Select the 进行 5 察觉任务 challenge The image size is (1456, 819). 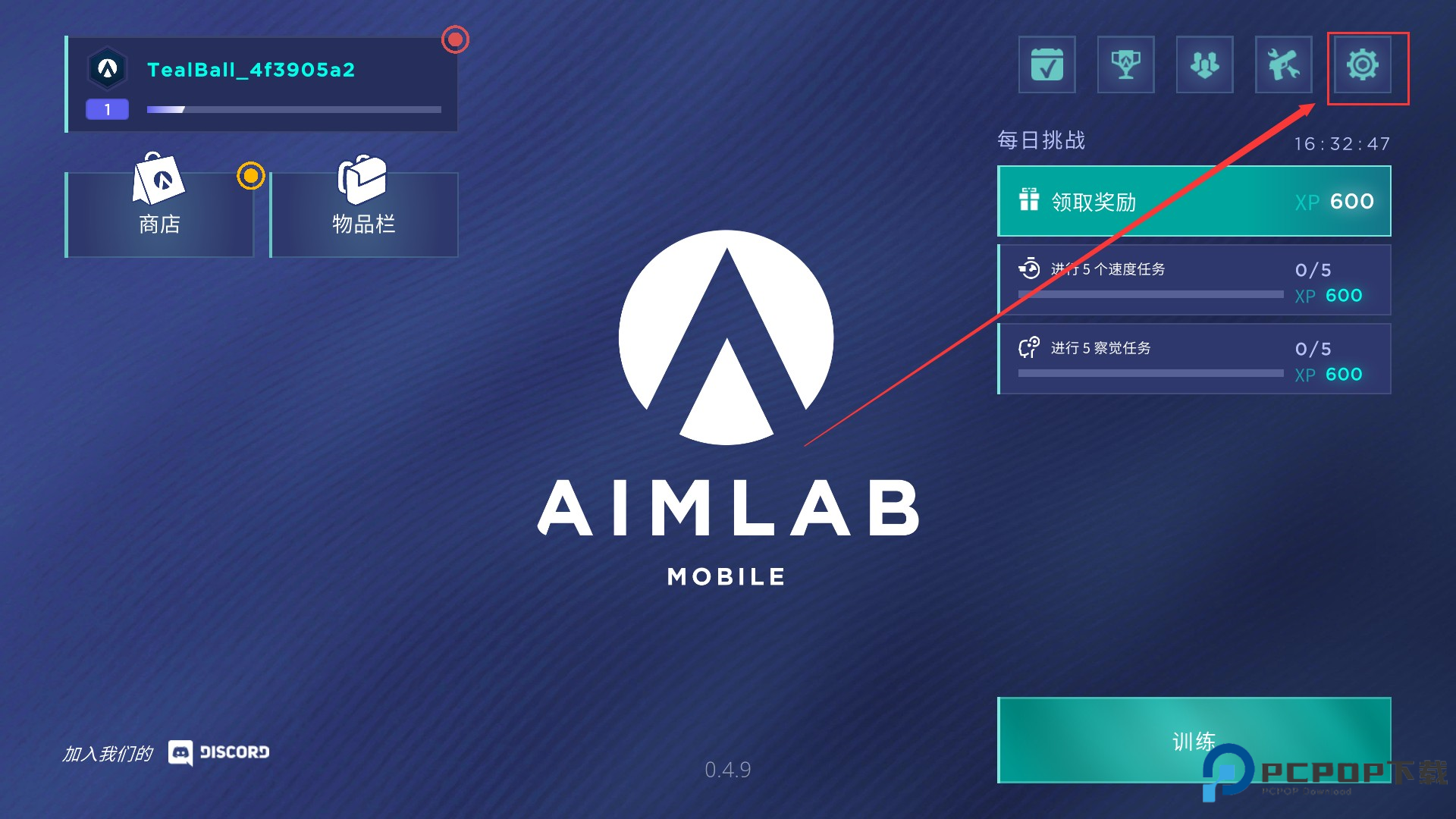pos(1194,359)
